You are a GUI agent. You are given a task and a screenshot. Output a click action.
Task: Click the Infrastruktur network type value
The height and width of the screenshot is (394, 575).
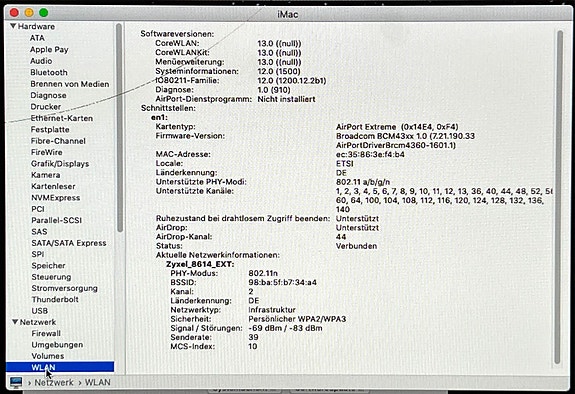(x=272, y=310)
